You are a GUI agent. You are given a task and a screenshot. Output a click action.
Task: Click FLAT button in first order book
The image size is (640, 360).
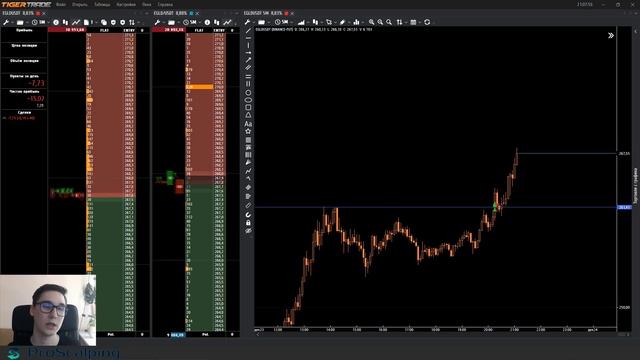104,30
